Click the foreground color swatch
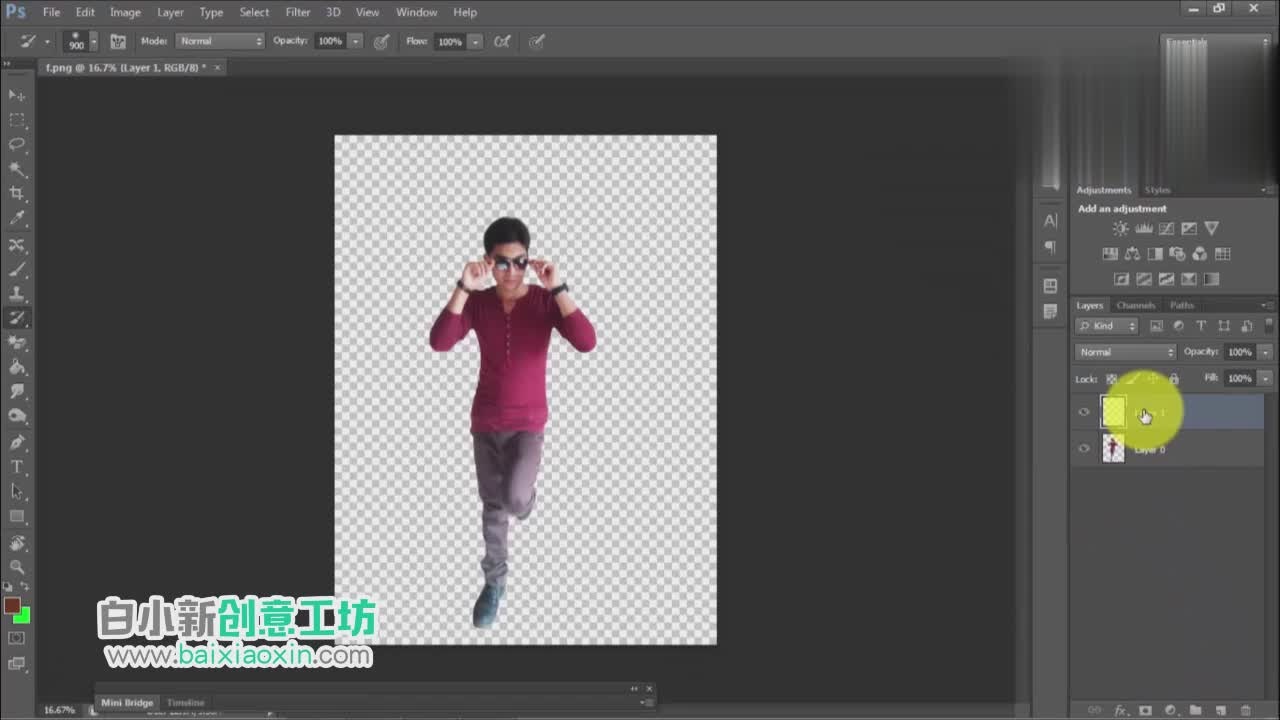The width and height of the screenshot is (1280, 720). click(12, 605)
